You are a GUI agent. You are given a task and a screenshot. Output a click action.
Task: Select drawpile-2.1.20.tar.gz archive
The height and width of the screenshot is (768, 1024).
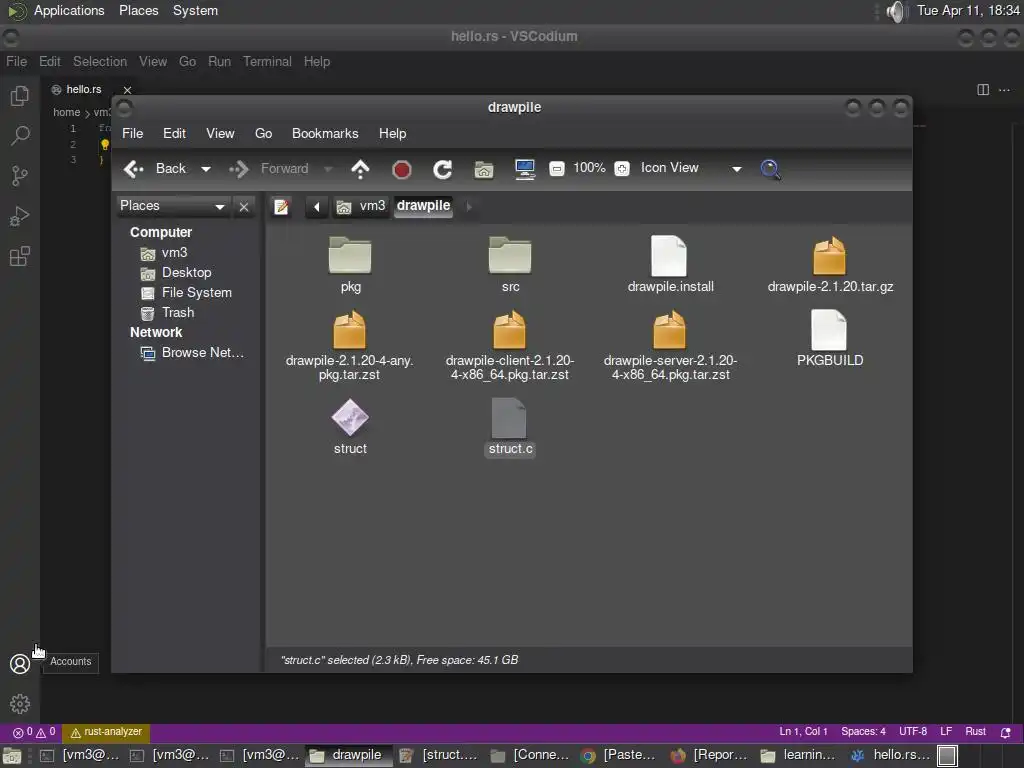[x=830, y=264]
